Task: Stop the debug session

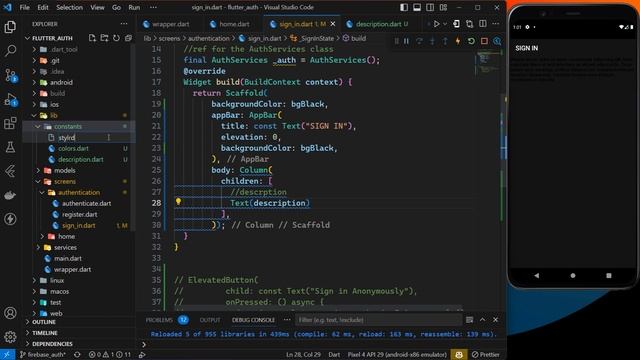Action: tap(484, 41)
